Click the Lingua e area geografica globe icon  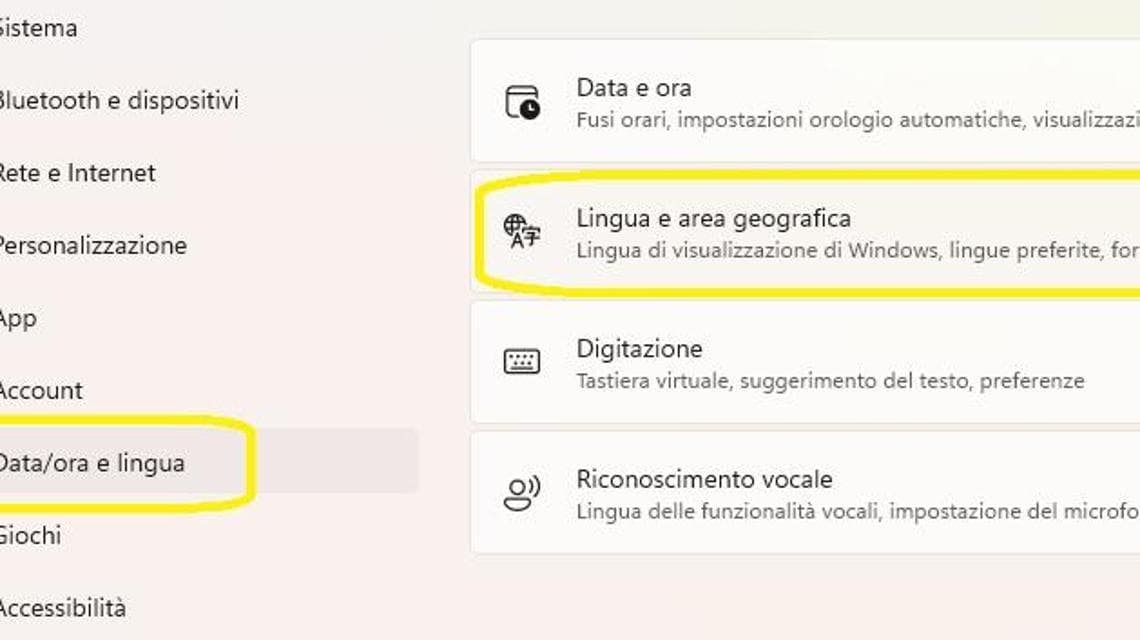point(522,231)
